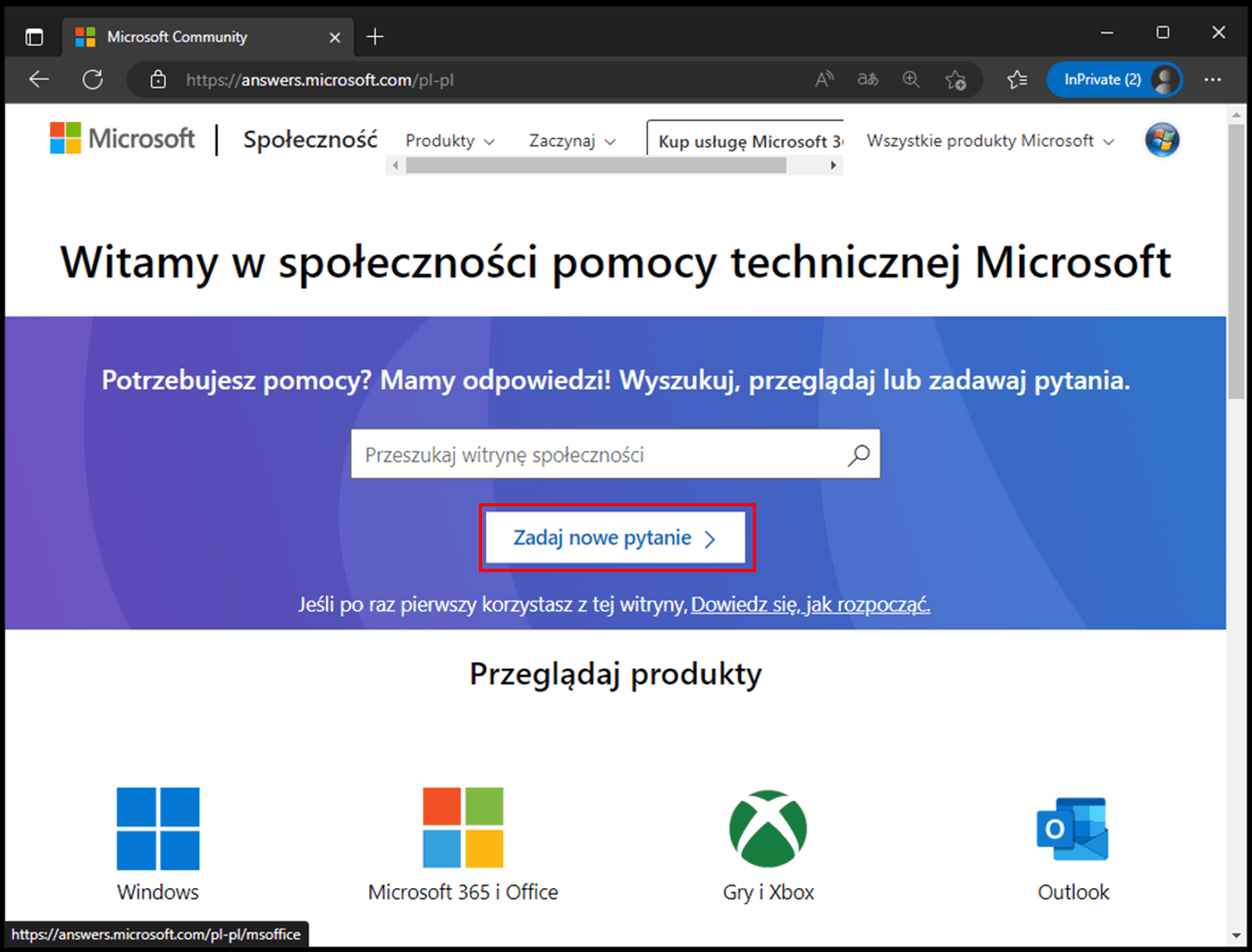Expand Wszystkie produkty Microsoft menu
The image size is (1252, 952).
click(x=991, y=141)
